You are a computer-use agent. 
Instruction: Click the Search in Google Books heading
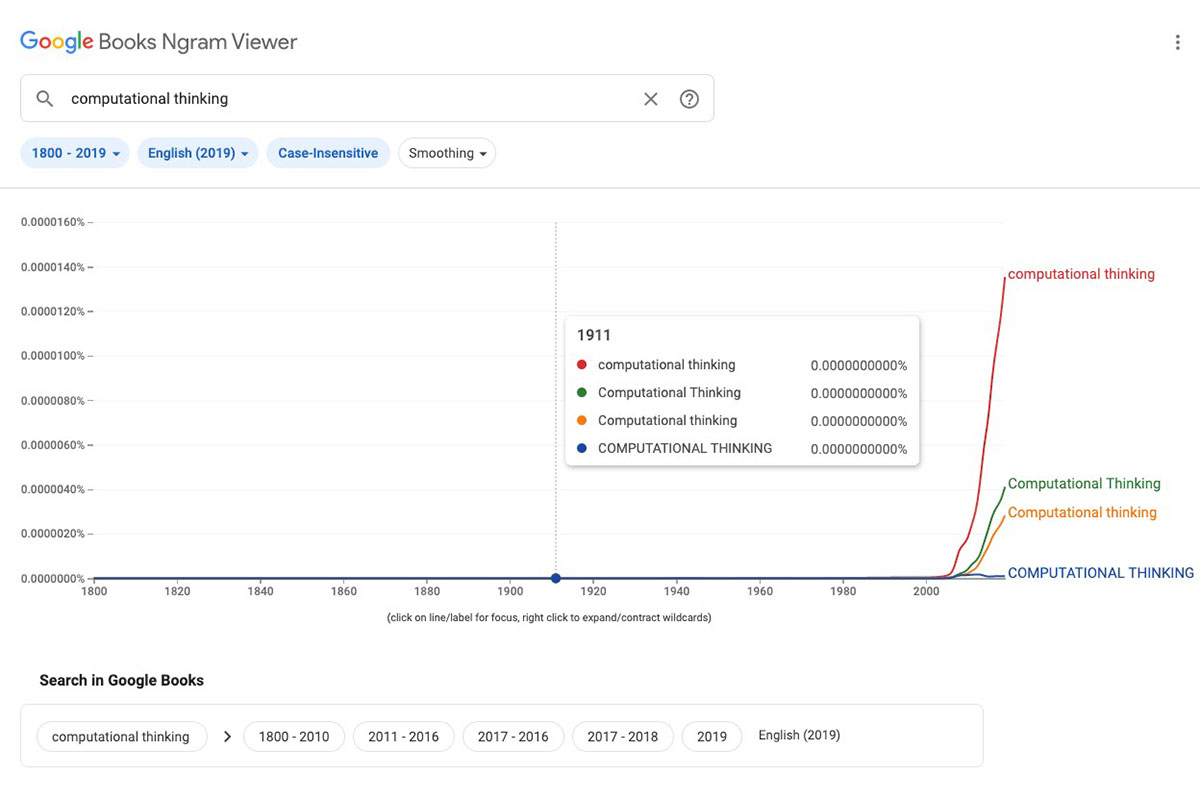(122, 680)
